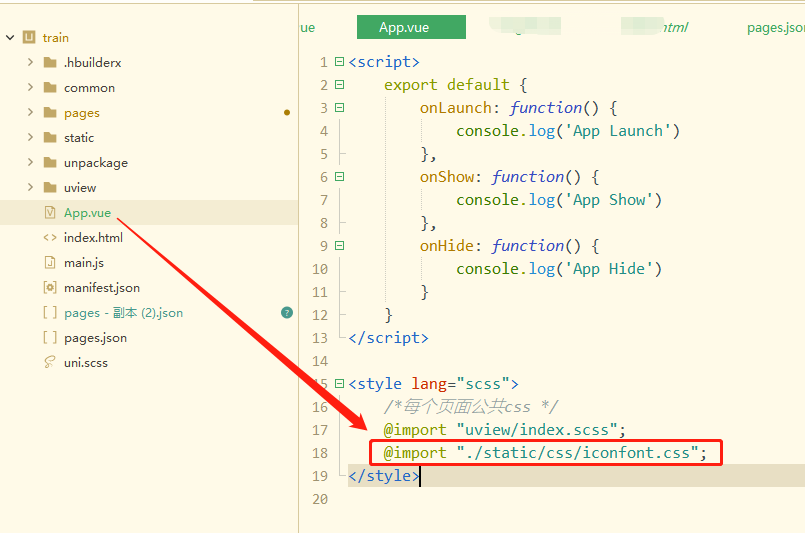
Task: Click the App.vue file icon
Action: [50, 212]
